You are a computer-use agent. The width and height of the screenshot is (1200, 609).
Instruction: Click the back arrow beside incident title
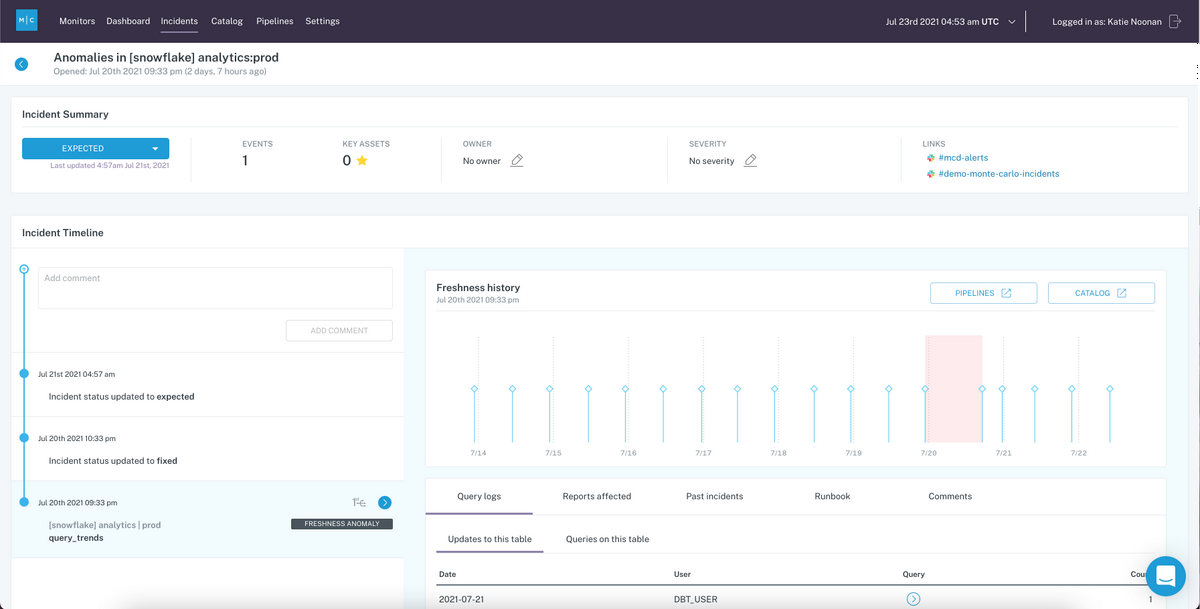tap(21, 64)
